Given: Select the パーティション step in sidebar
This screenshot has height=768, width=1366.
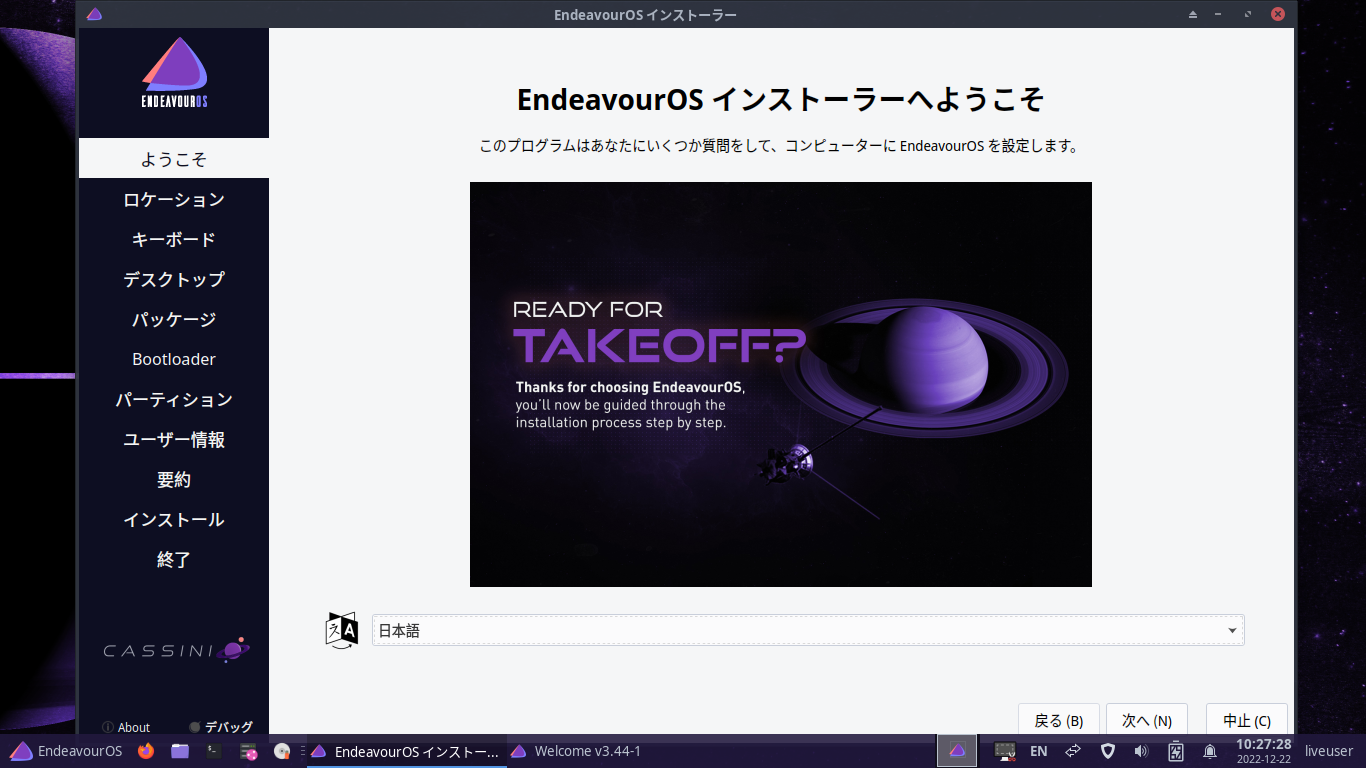Looking at the screenshot, I should (x=174, y=399).
